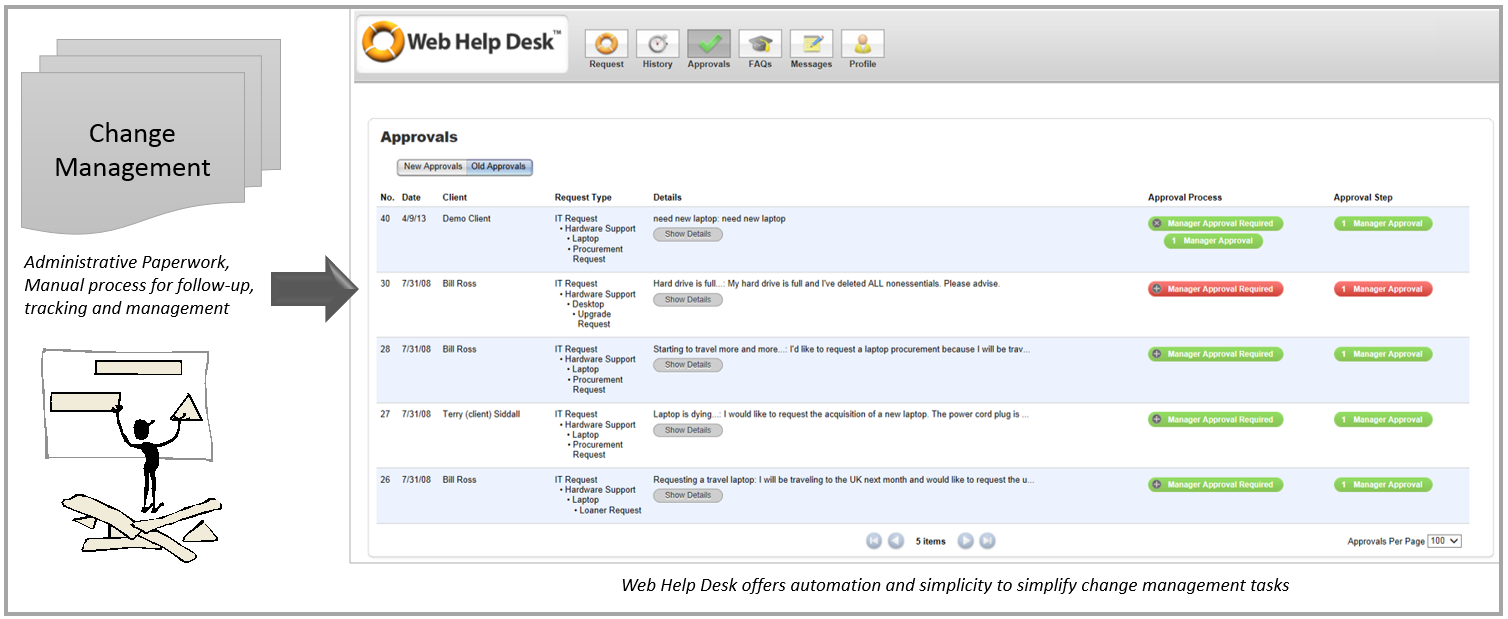Screen dimensions: 1508x619
Task: Show Details for travel laptop request 26
Action: pyautogui.click(x=688, y=495)
